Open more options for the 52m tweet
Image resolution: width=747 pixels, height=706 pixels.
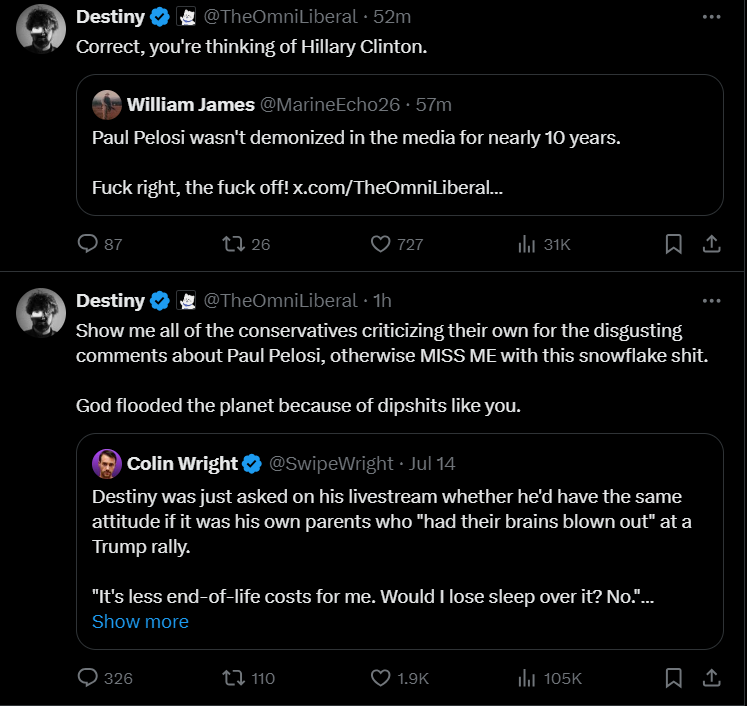711,17
